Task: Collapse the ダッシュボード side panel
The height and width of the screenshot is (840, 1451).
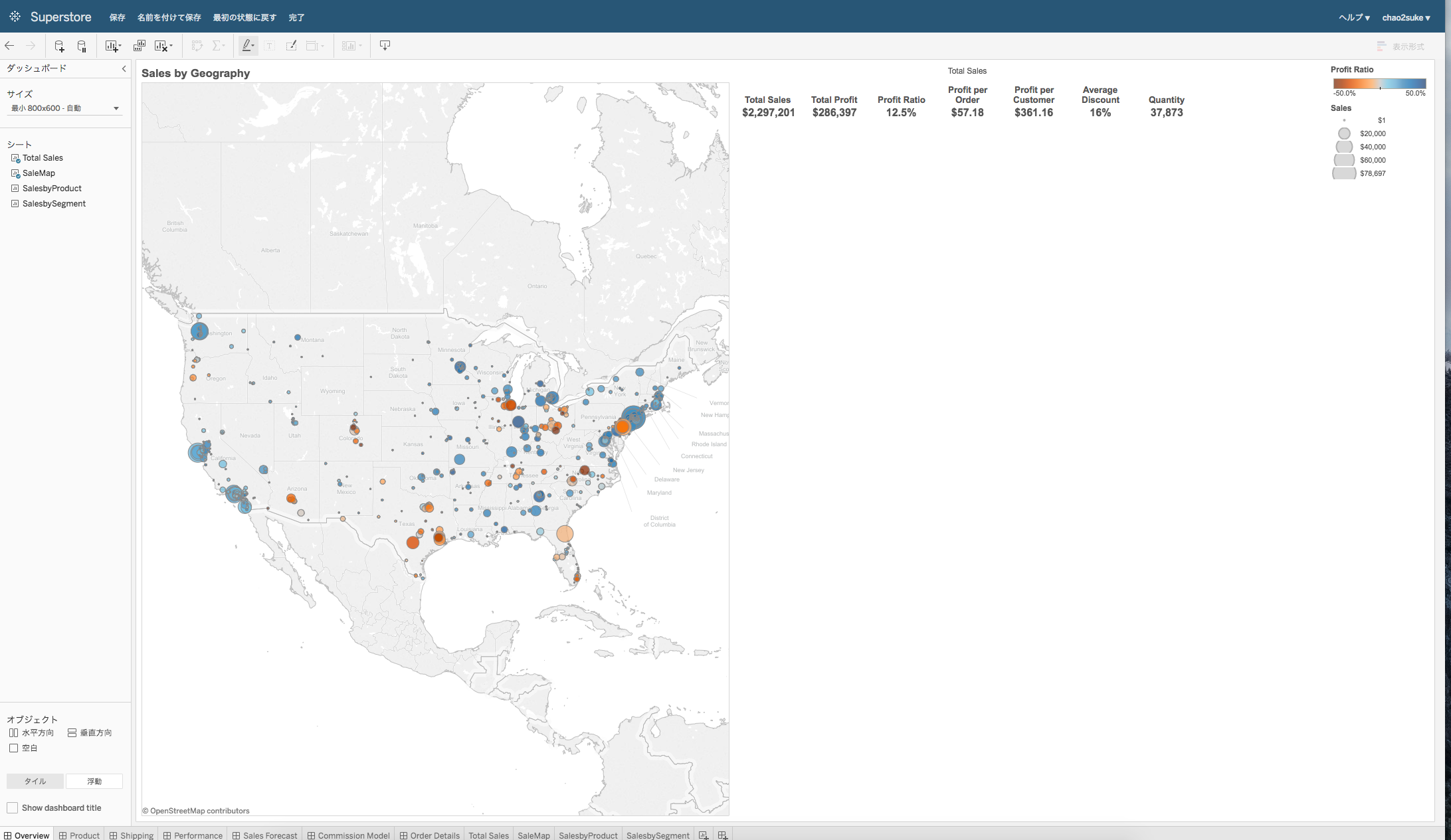Action: pos(124,68)
